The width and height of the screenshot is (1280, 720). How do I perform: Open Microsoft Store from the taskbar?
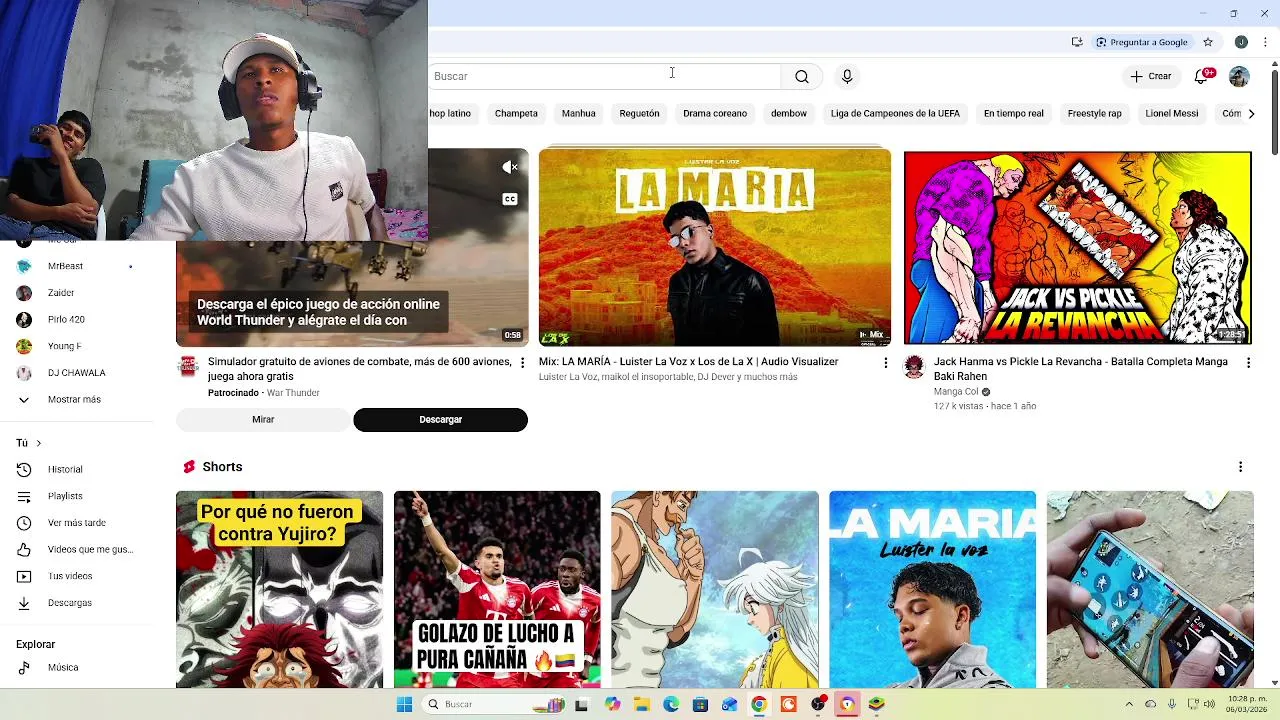tap(700, 705)
